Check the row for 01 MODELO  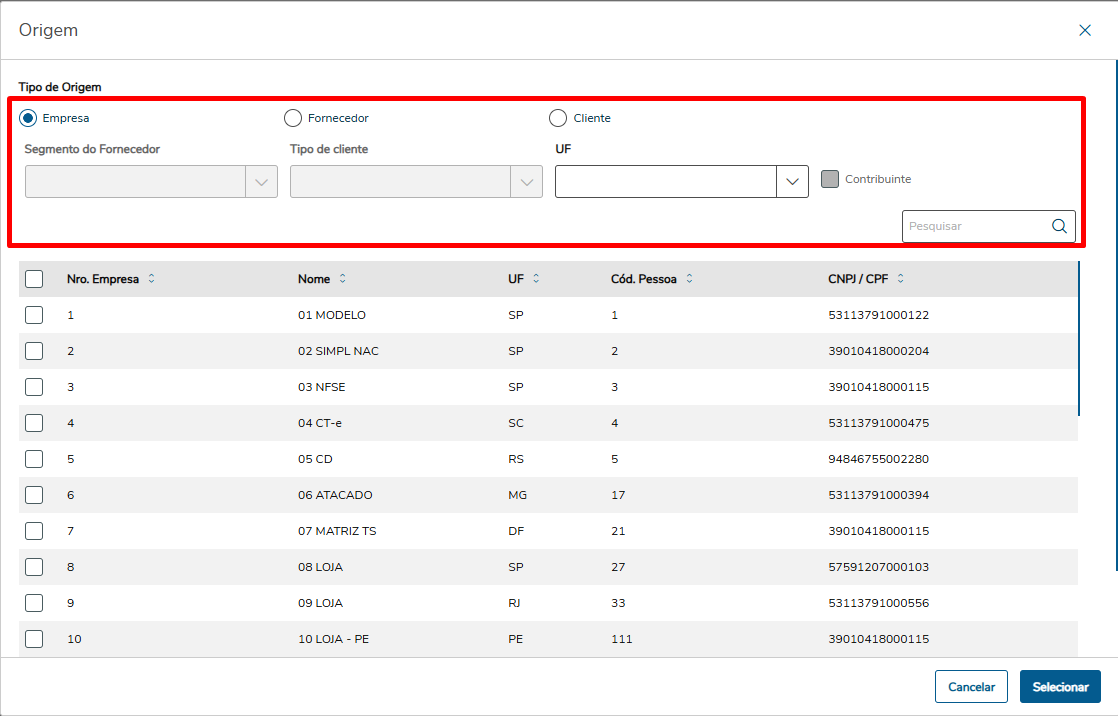[x=34, y=315]
